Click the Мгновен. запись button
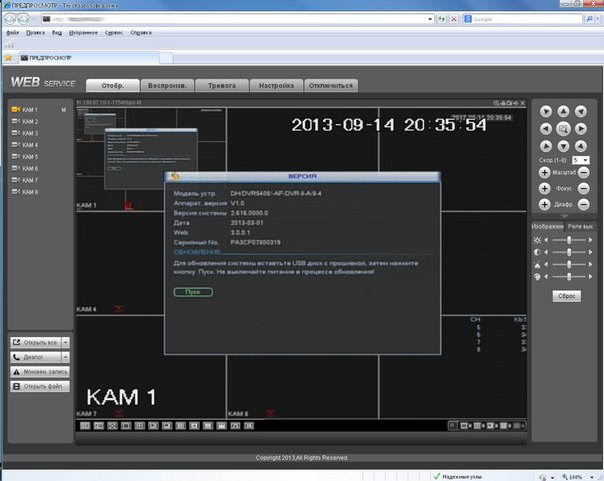The image size is (604, 481). (40, 371)
